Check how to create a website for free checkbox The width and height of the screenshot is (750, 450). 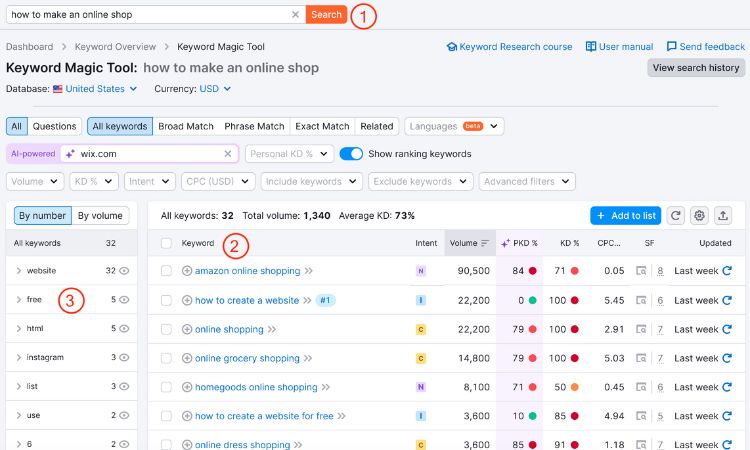(166, 416)
